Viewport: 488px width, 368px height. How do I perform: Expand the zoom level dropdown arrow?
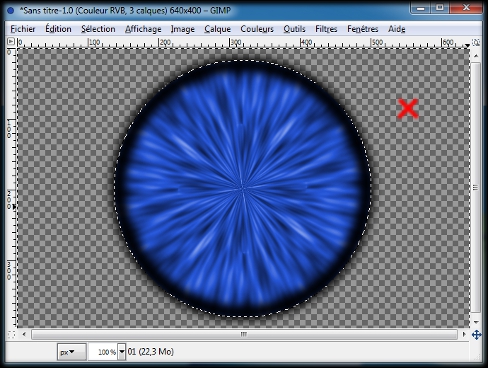tap(122, 352)
